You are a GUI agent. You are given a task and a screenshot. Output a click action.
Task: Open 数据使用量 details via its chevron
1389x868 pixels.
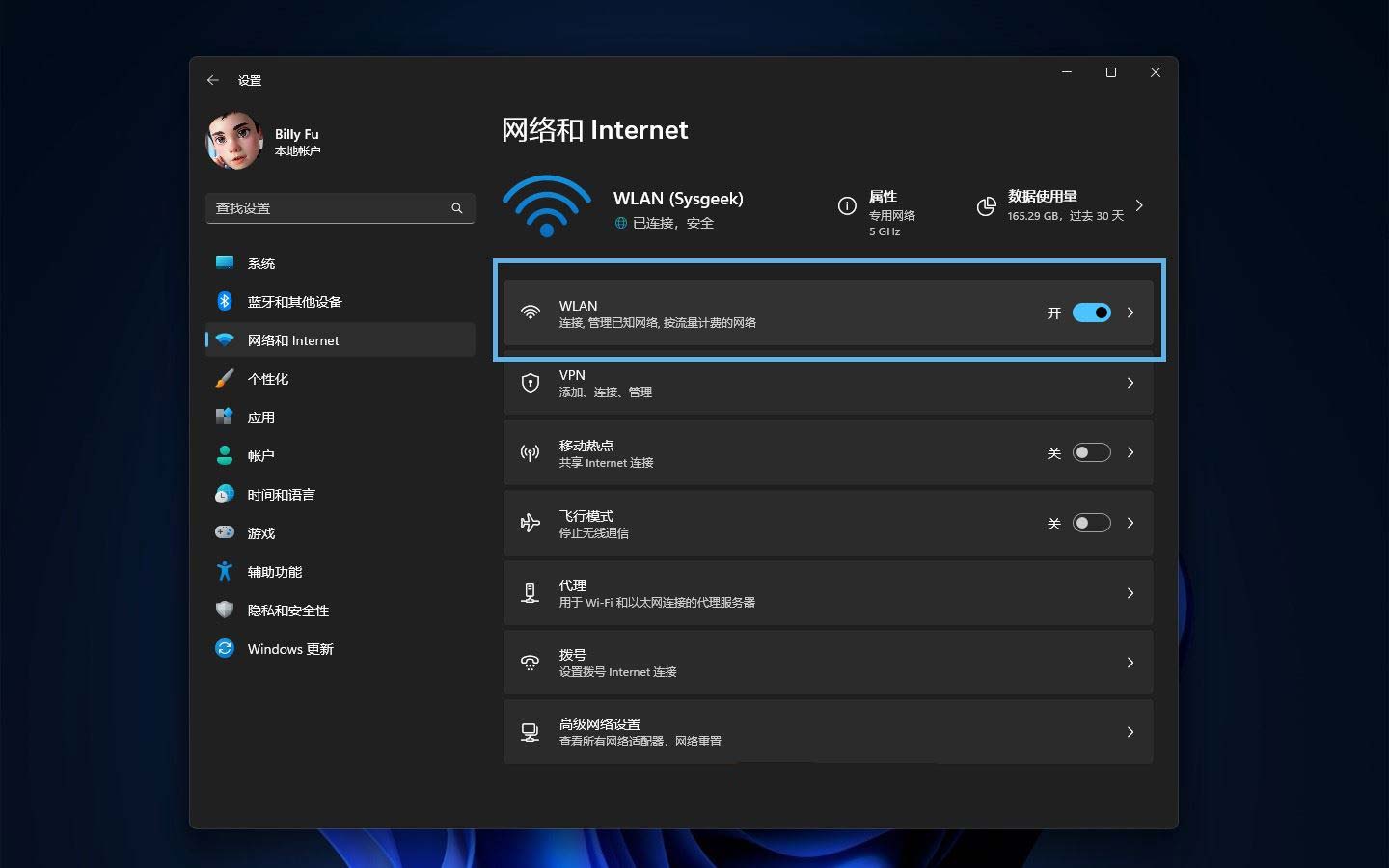click(1139, 205)
